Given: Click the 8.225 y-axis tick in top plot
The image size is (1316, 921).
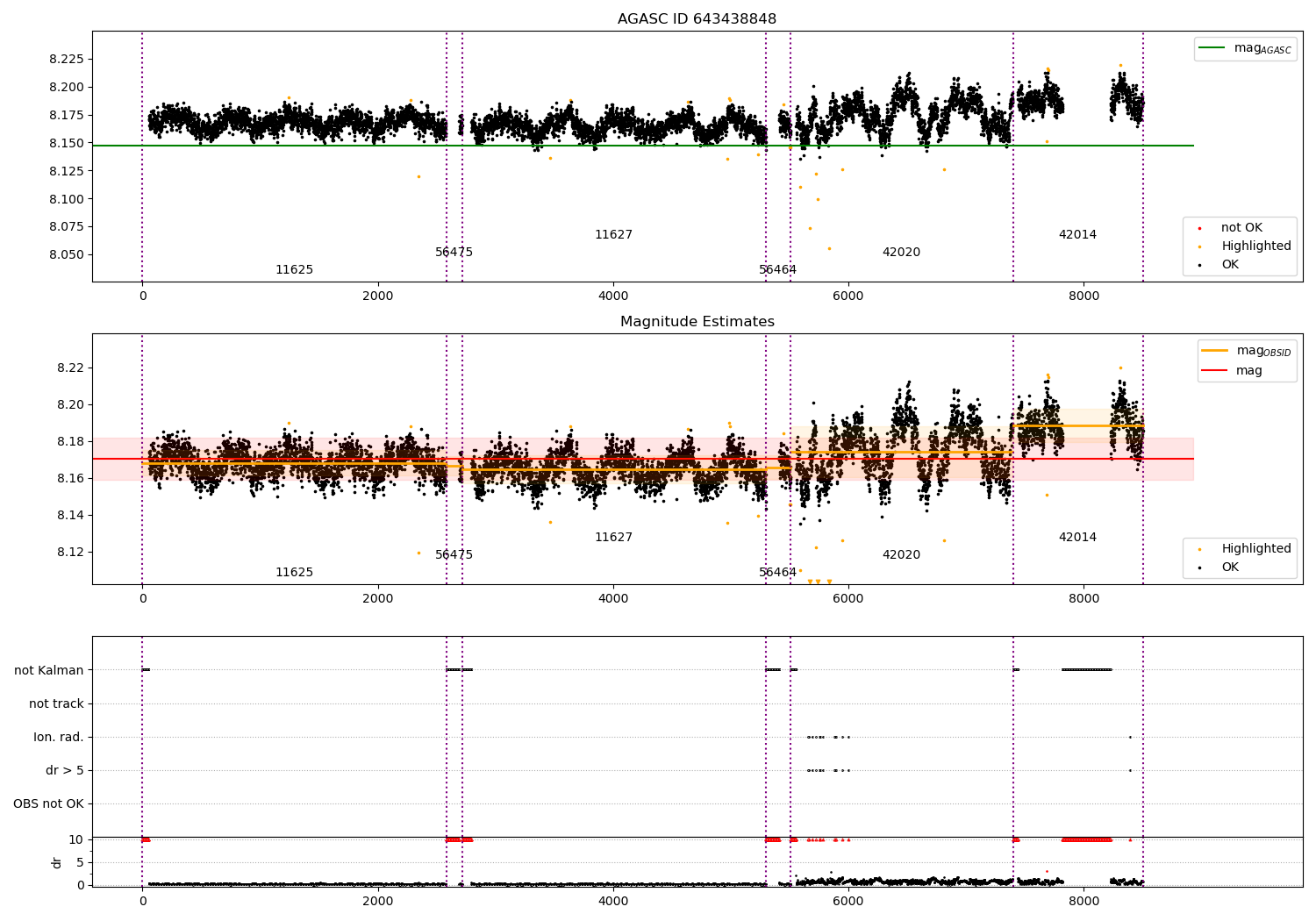Looking at the screenshot, I should point(66,60).
